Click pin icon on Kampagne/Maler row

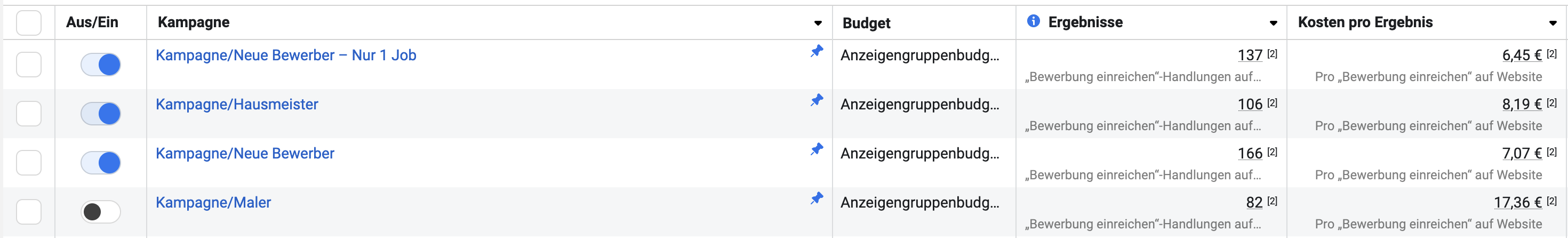click(817, 199)
